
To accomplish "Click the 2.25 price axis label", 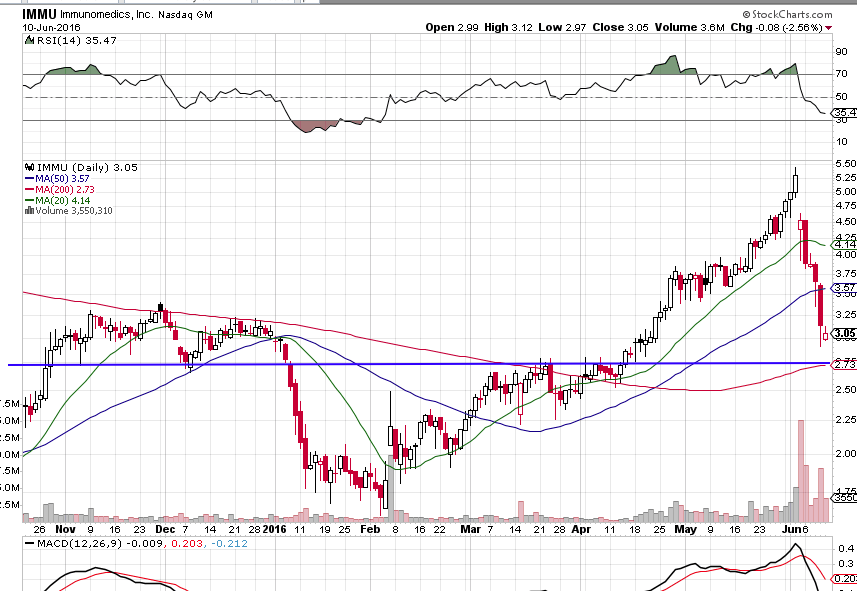I will 846,419.
